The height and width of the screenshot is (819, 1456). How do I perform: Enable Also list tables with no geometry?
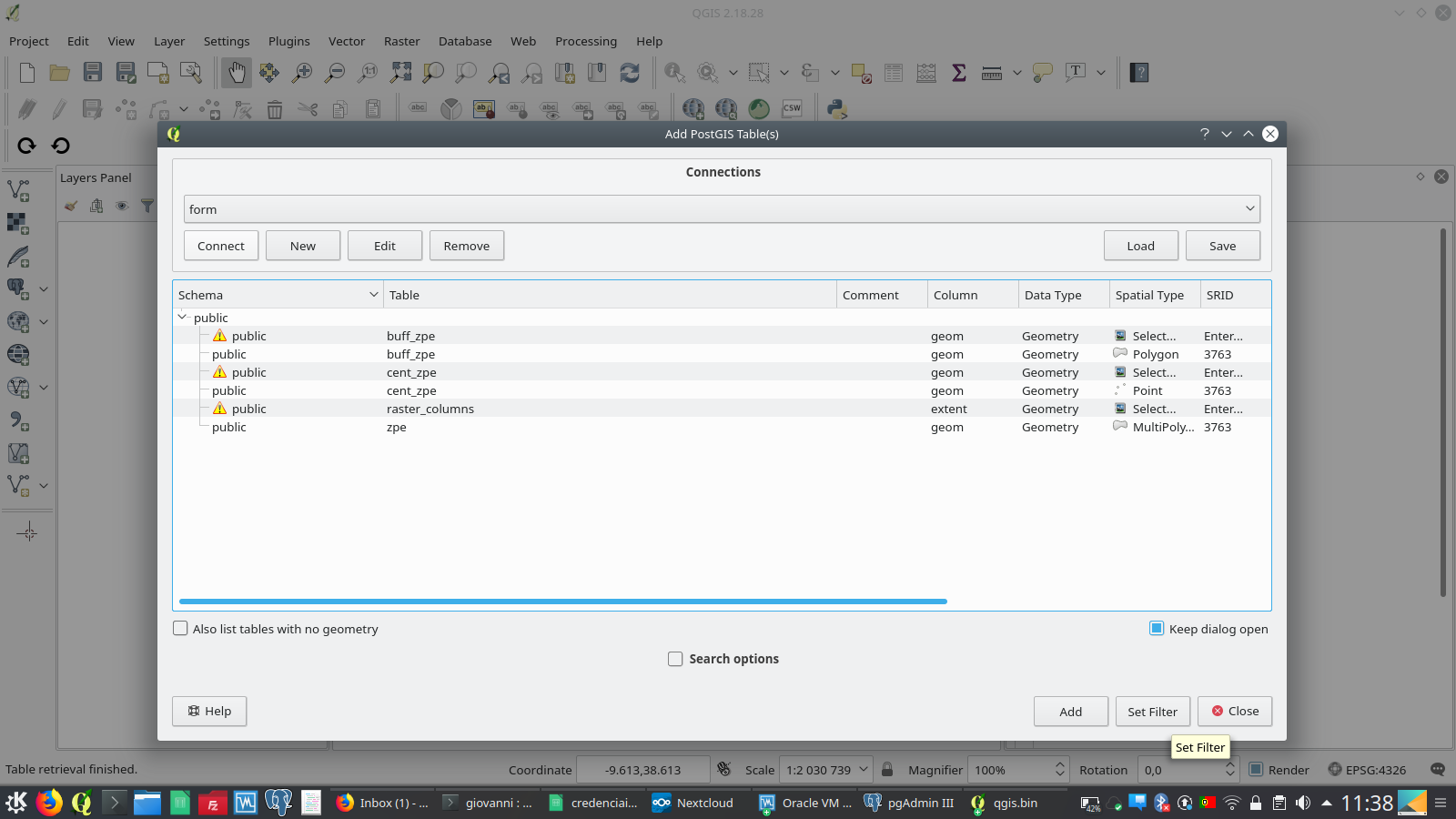tap(180, 629)
